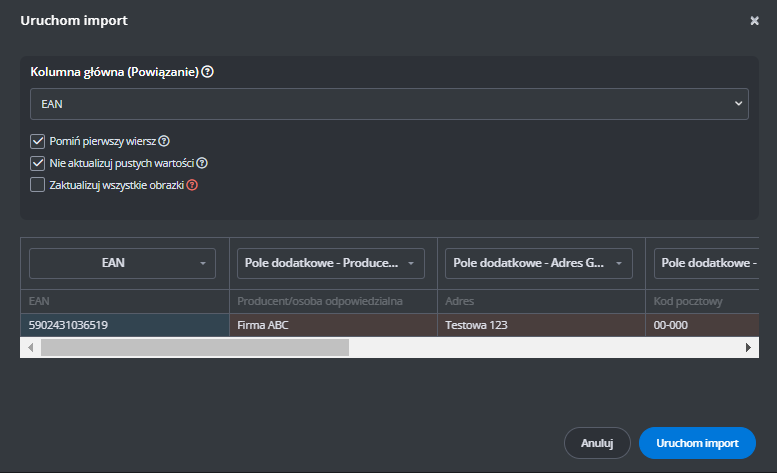Expand Pole dodatkowe - Adres column dropdown
The image size is (777, 473).
539,263
